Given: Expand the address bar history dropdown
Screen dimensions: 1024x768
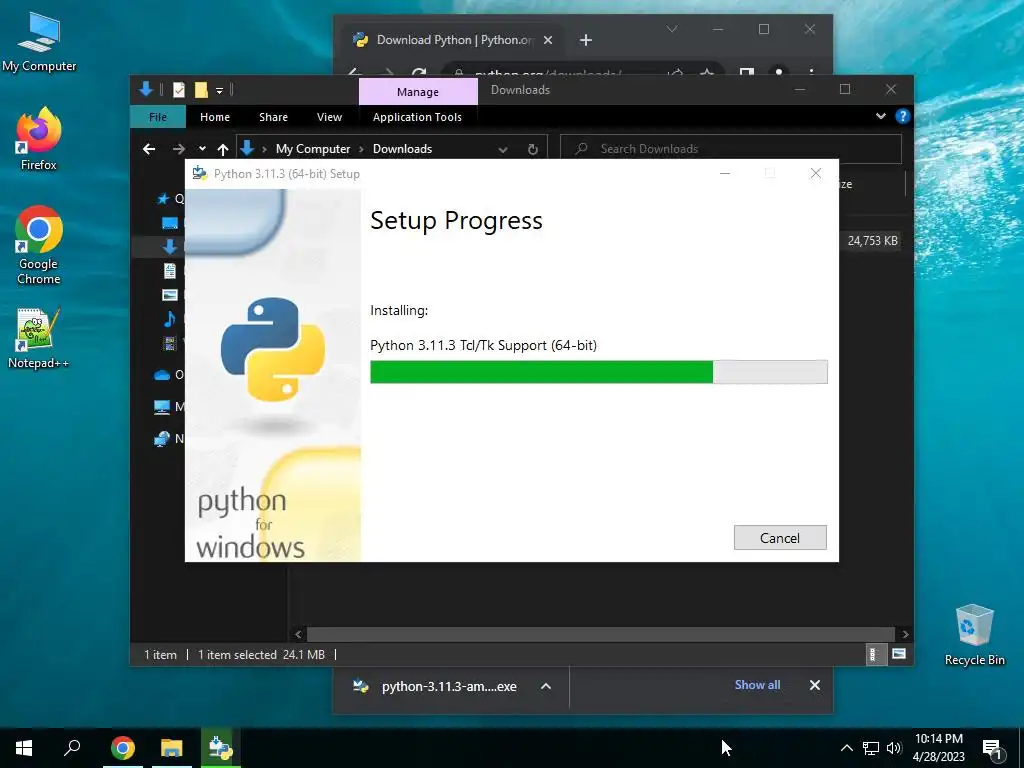Looking at the screenshot, I should coord(503,149).
